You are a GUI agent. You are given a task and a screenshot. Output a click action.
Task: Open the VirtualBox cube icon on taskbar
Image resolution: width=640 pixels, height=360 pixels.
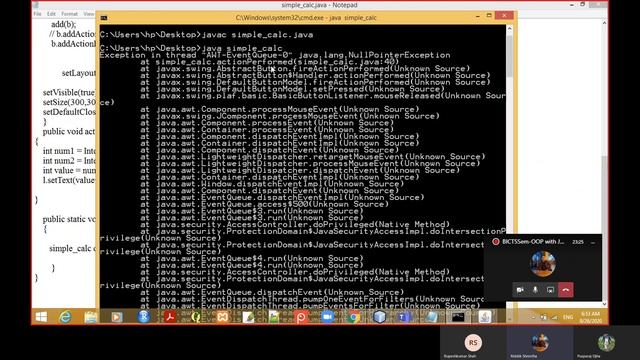(380, 317)
